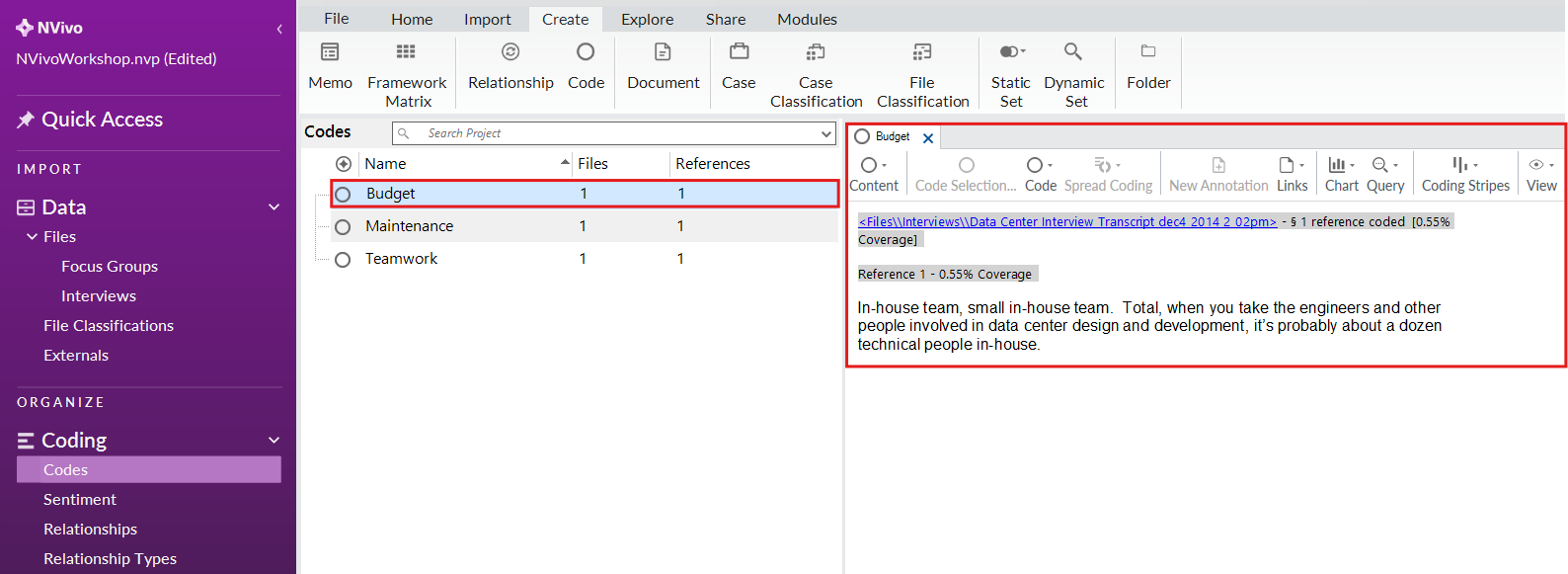Switch to the Modules tab
1568x574 pixels.
click(x=807, y=19)
